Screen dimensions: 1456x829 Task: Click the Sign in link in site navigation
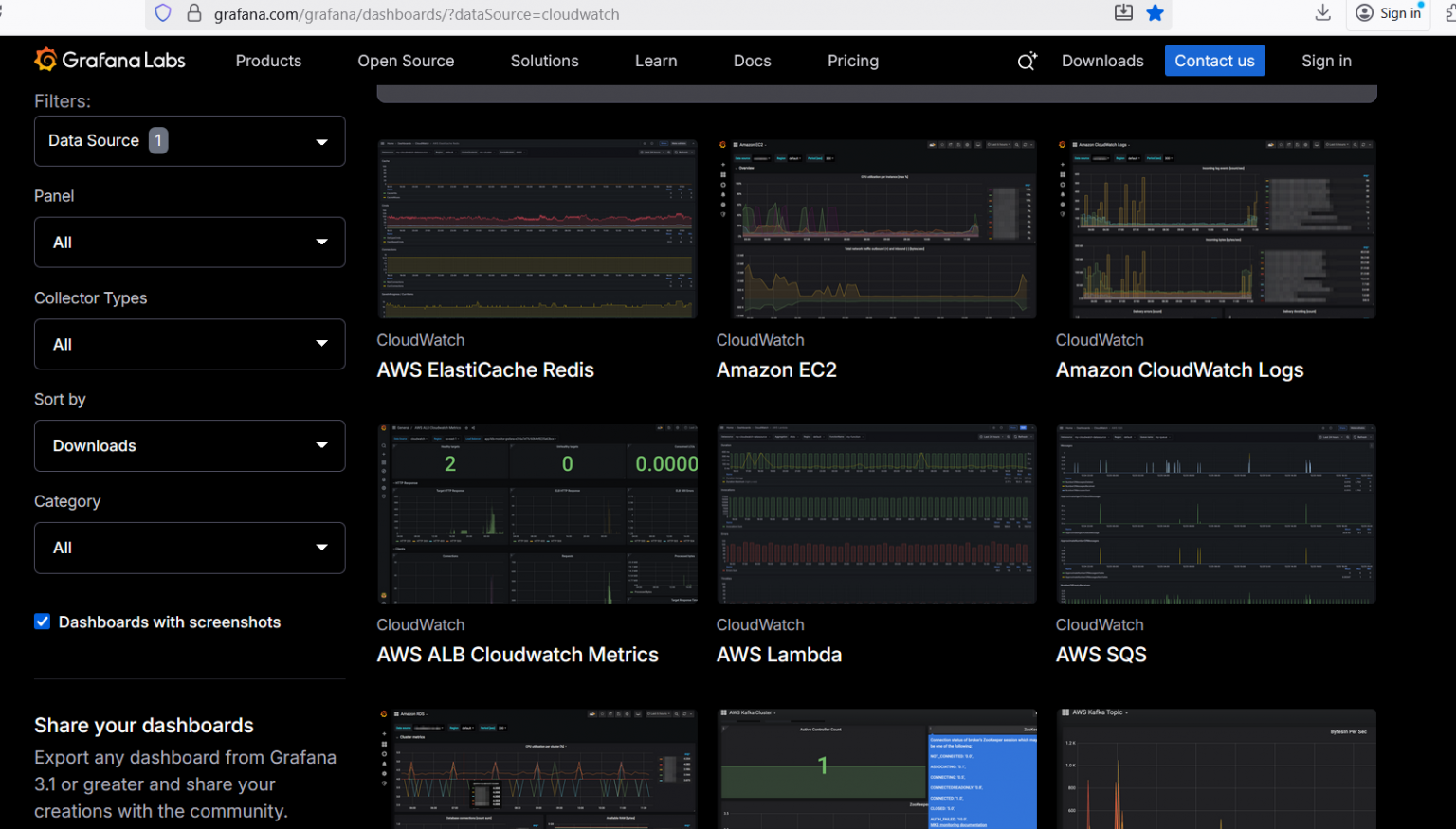pos(1326,60)
